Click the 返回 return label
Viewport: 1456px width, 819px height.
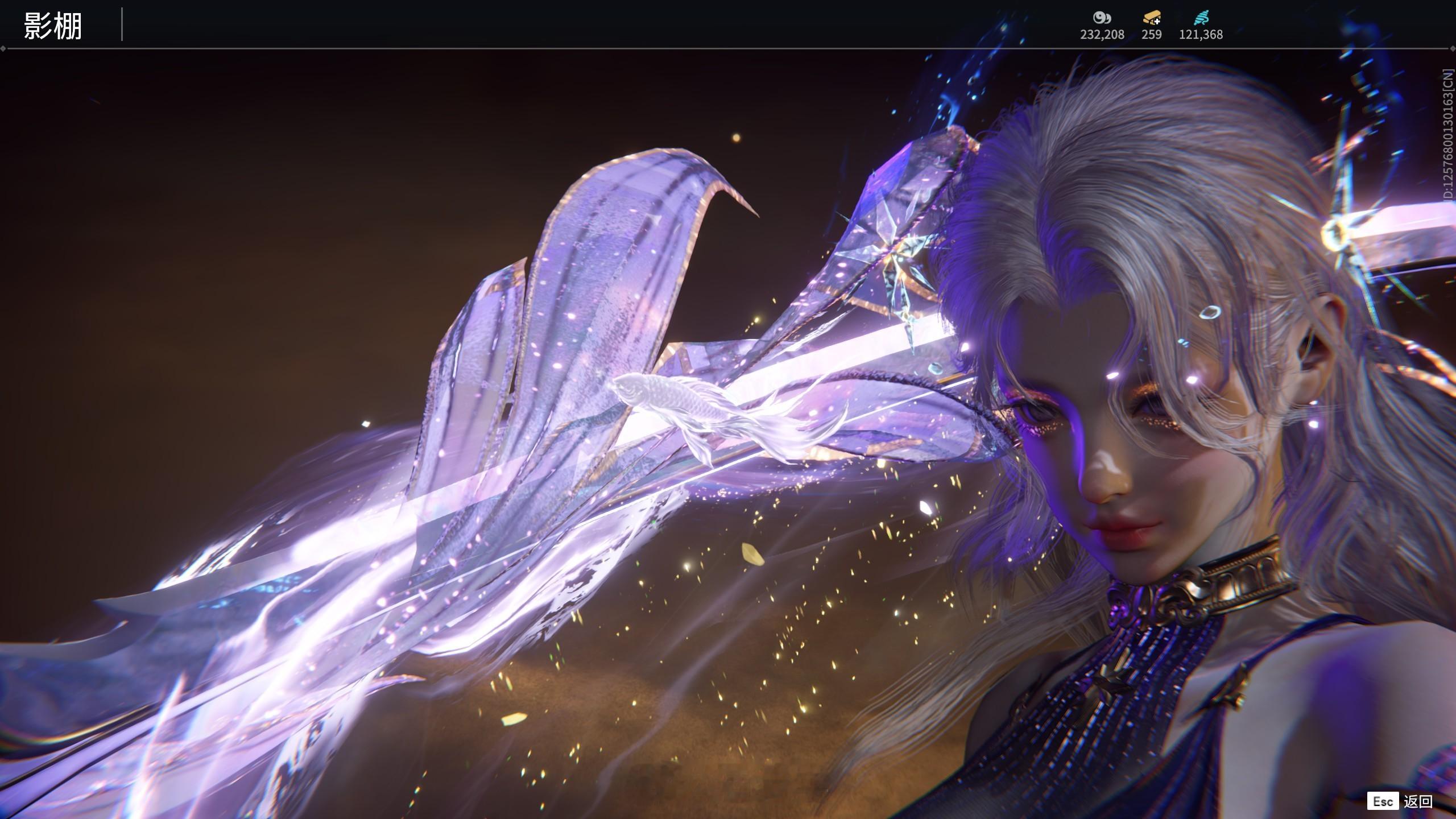[1417, 801]
